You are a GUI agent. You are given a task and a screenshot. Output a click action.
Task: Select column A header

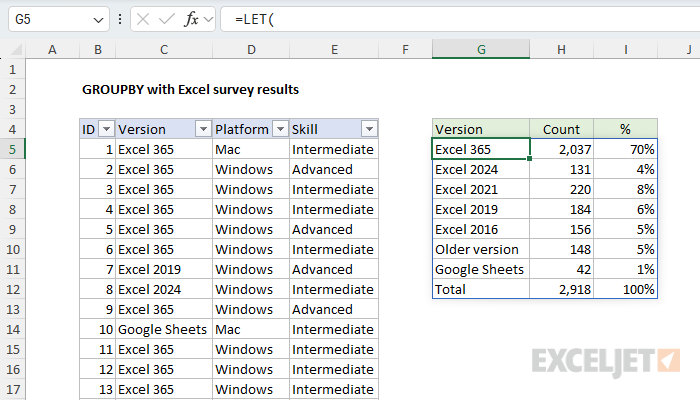click(52, 50)
